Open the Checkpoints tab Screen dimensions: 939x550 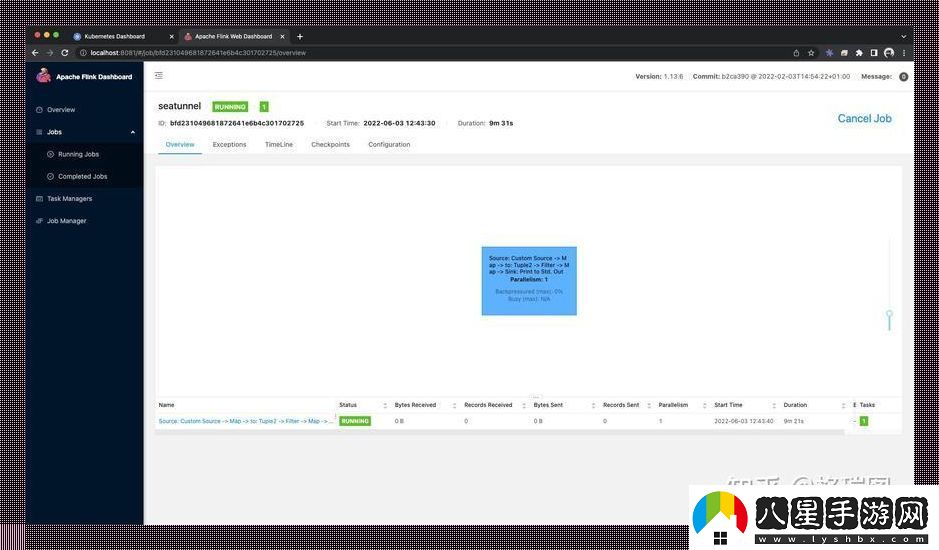[x=331, y=145]
